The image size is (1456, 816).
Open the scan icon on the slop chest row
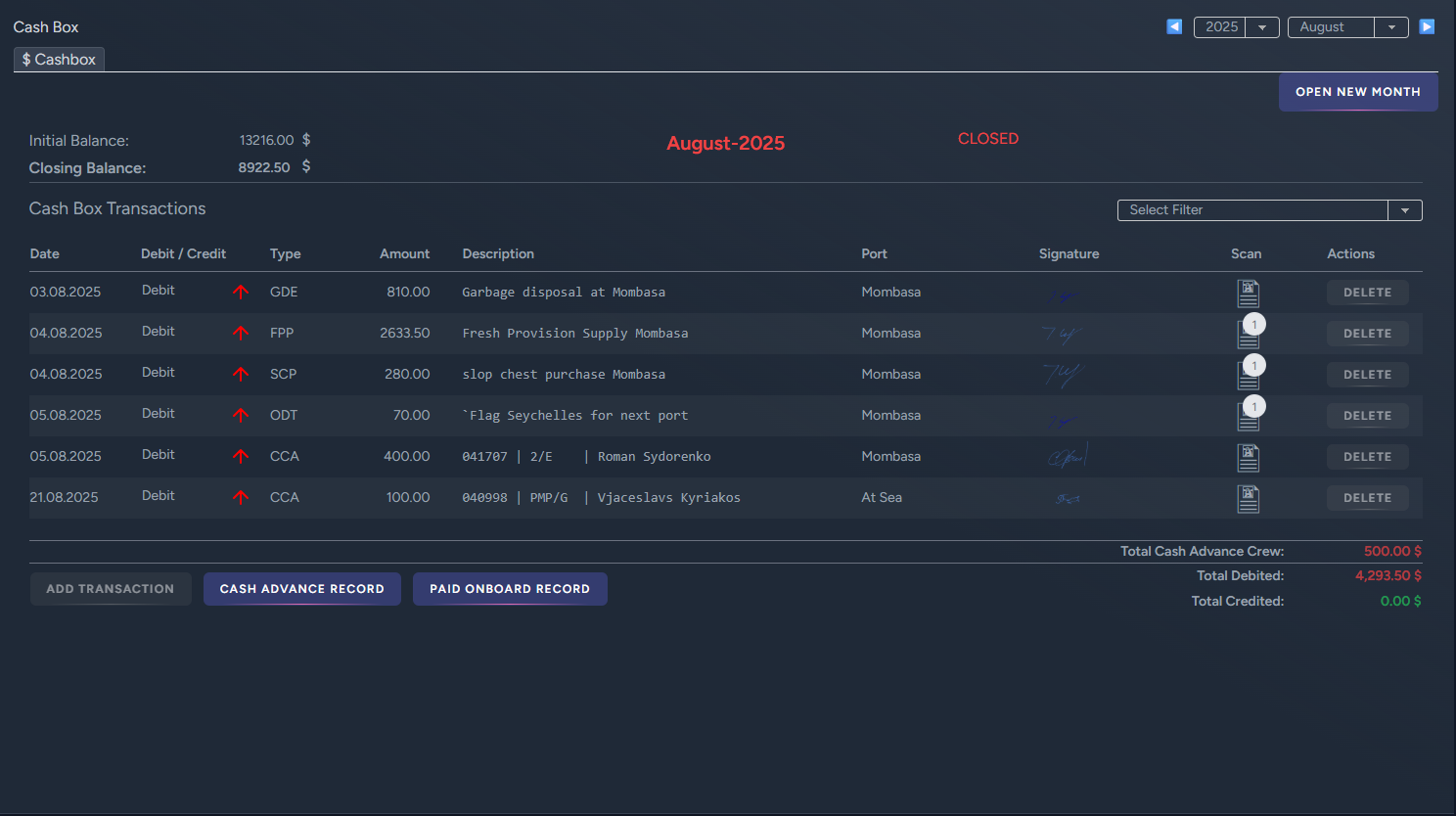1248,376
